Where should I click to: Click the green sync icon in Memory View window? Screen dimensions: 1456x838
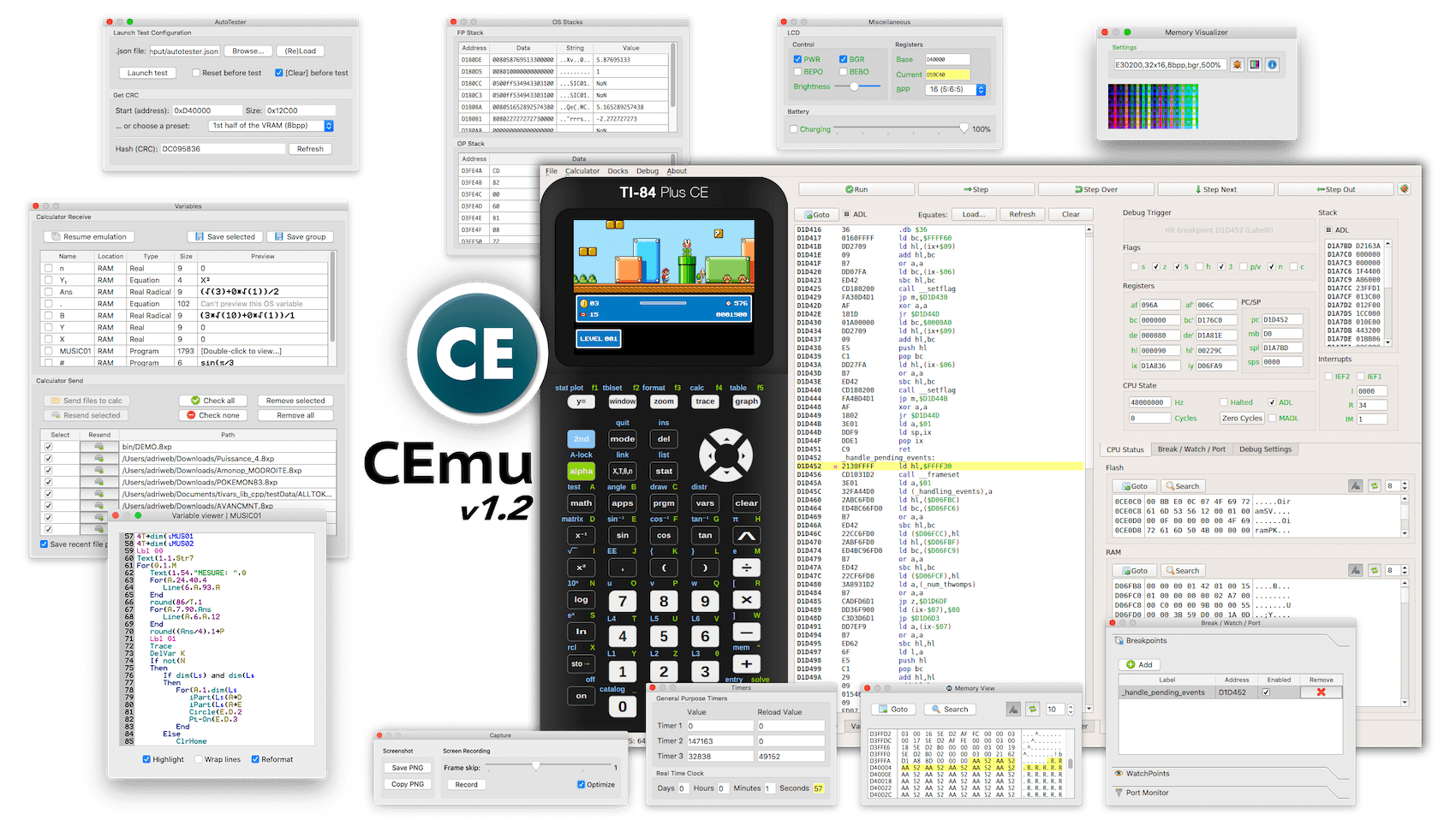[1032, 709]
